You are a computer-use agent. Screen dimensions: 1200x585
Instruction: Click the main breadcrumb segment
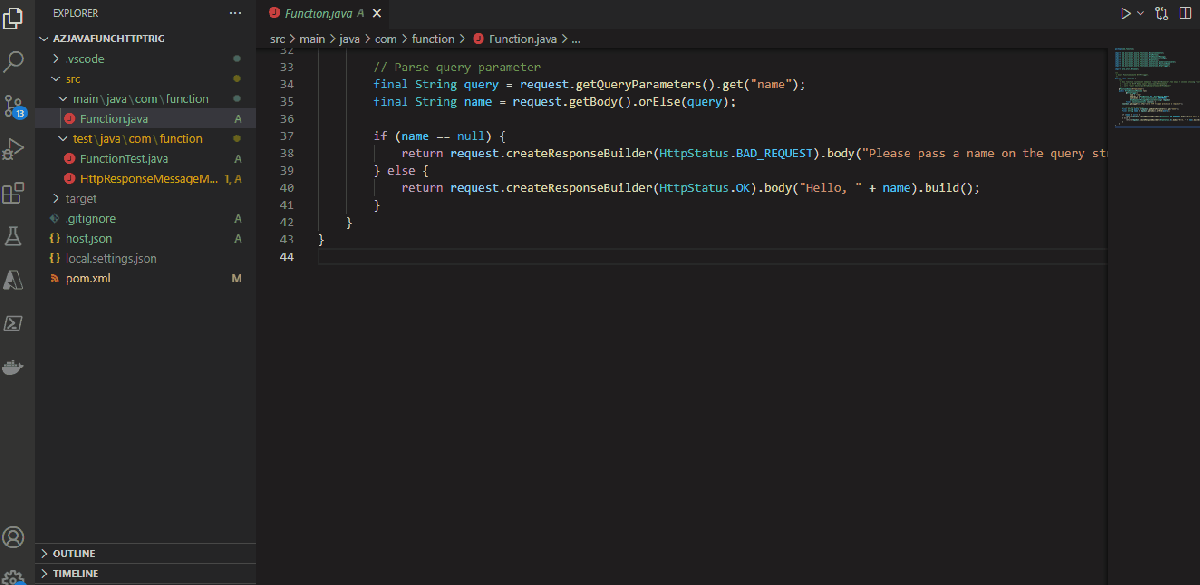pyautogui.click(x=313, y=39)
